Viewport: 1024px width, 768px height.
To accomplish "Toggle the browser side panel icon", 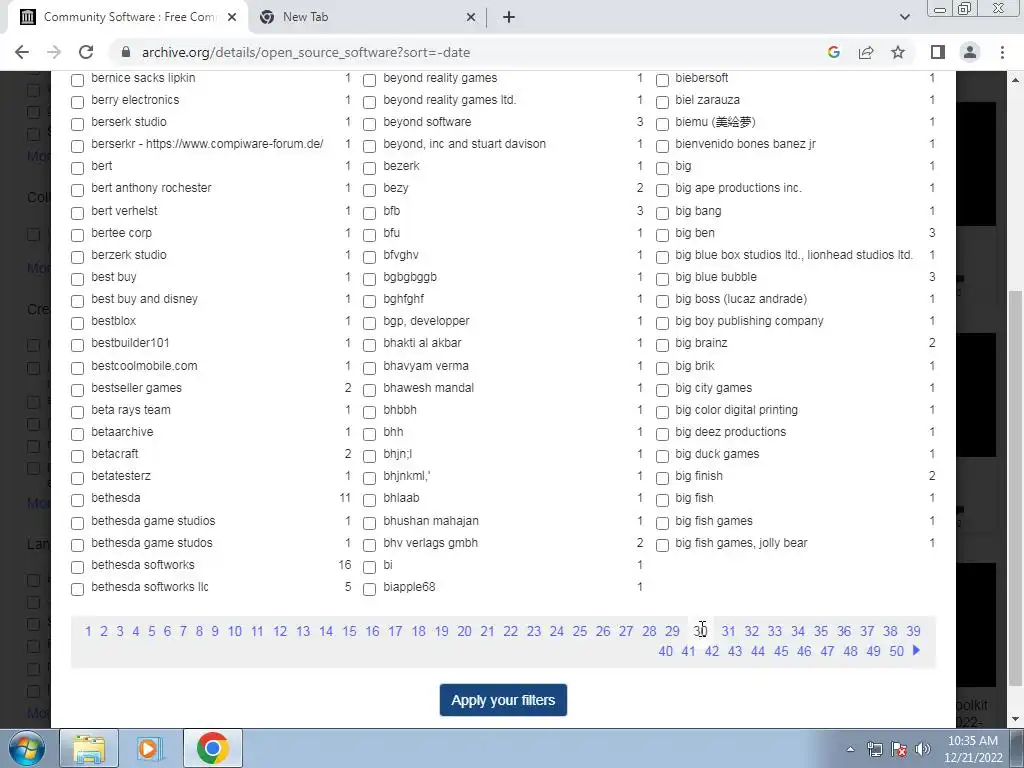I will pos(938,52).
